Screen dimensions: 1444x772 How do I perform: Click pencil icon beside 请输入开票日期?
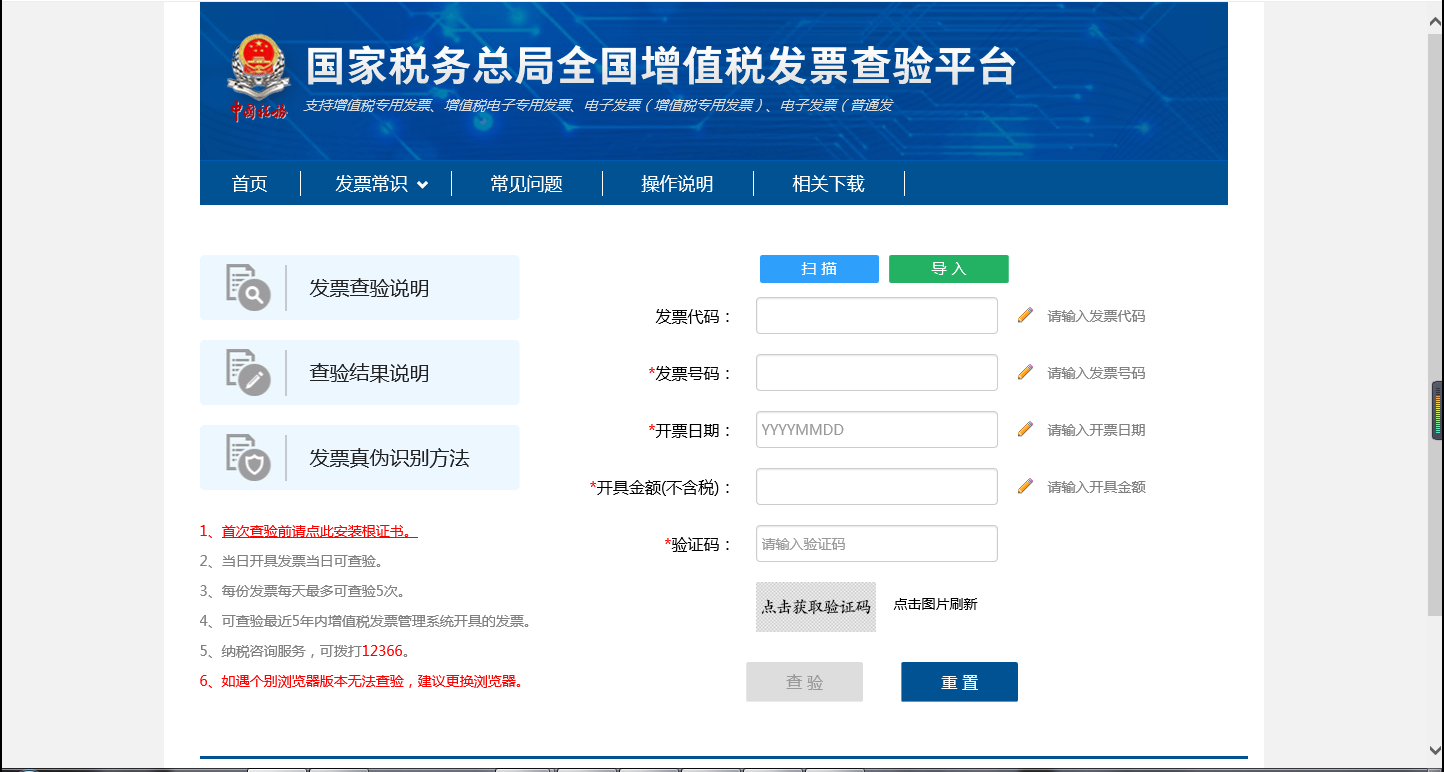pos(1025,429)
